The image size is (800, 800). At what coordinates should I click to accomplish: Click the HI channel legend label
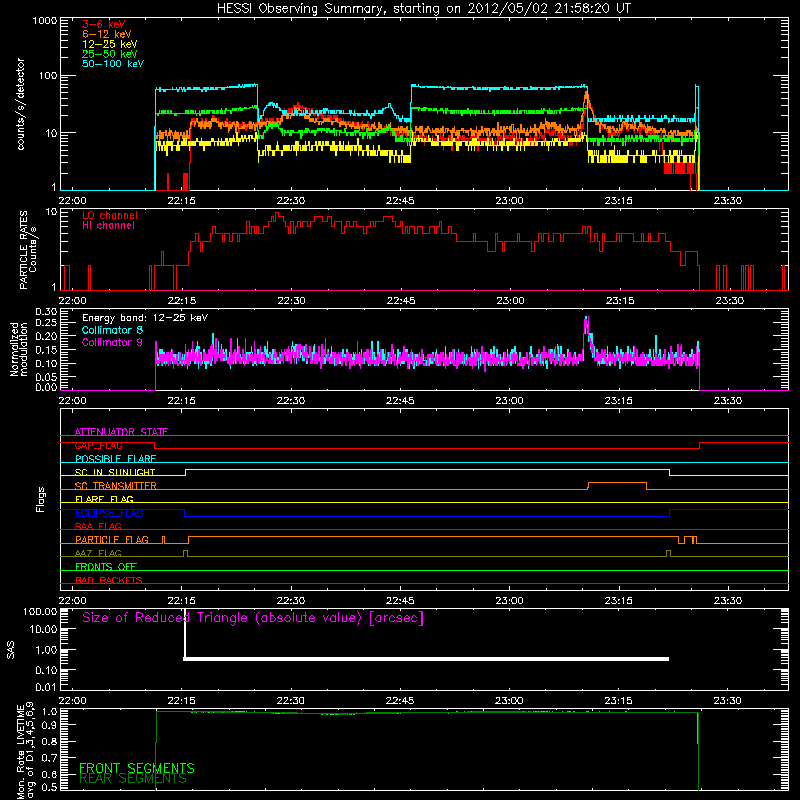tap(109, 226)
